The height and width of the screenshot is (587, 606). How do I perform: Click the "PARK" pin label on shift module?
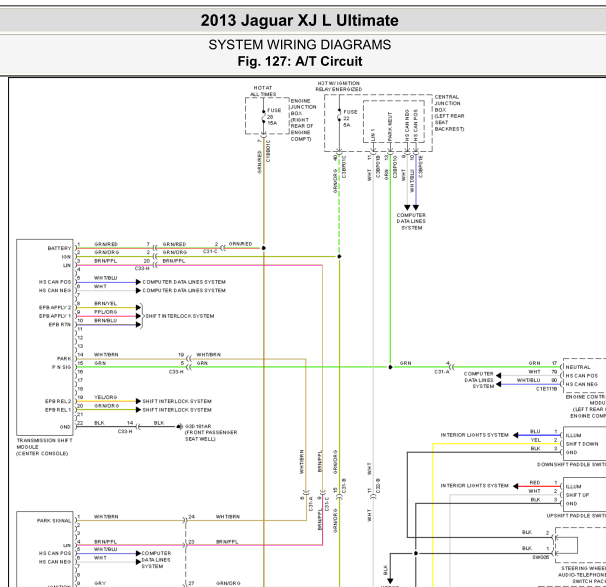64,359
